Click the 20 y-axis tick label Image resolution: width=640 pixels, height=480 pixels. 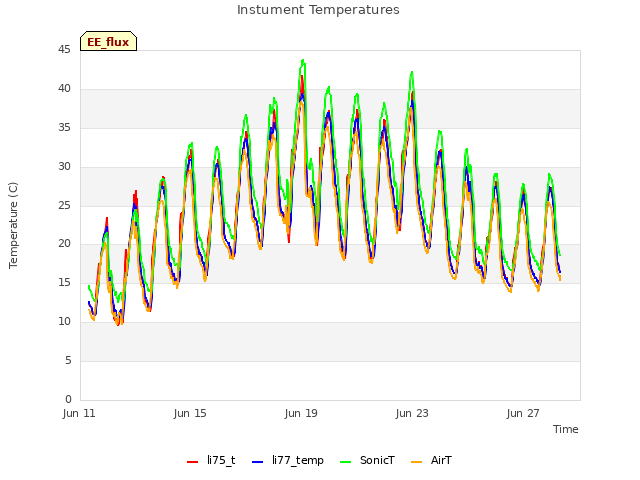(x=64, y=244)
